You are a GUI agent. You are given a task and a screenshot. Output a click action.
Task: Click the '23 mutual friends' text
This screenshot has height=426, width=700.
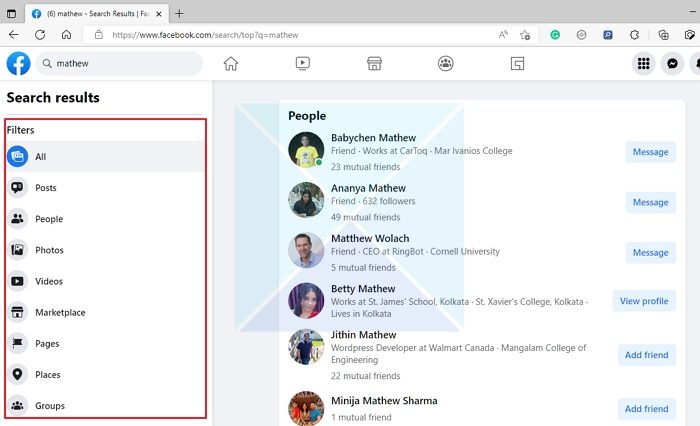tap(365, 167)
